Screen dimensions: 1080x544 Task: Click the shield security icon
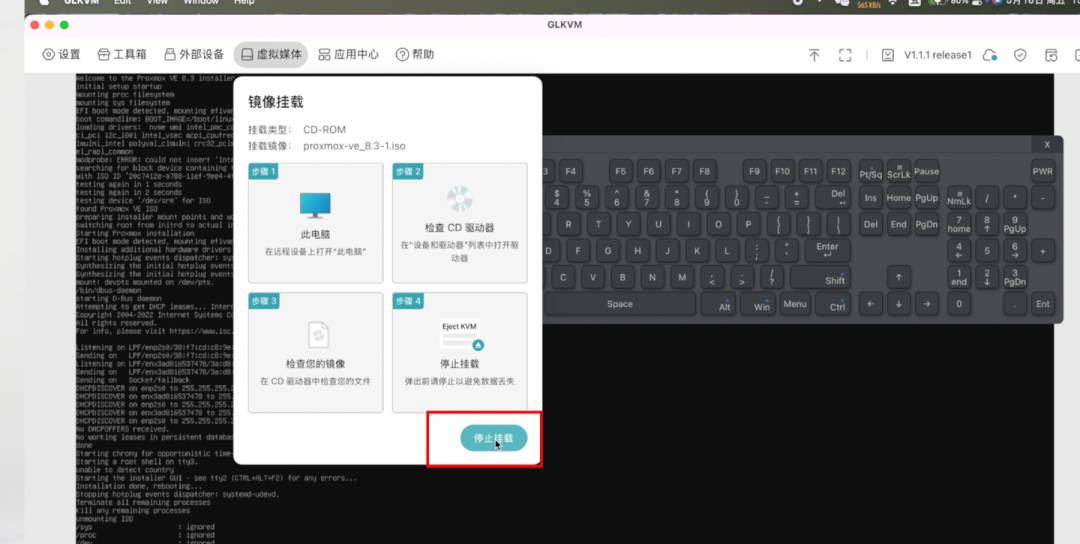click(1020, 55)
